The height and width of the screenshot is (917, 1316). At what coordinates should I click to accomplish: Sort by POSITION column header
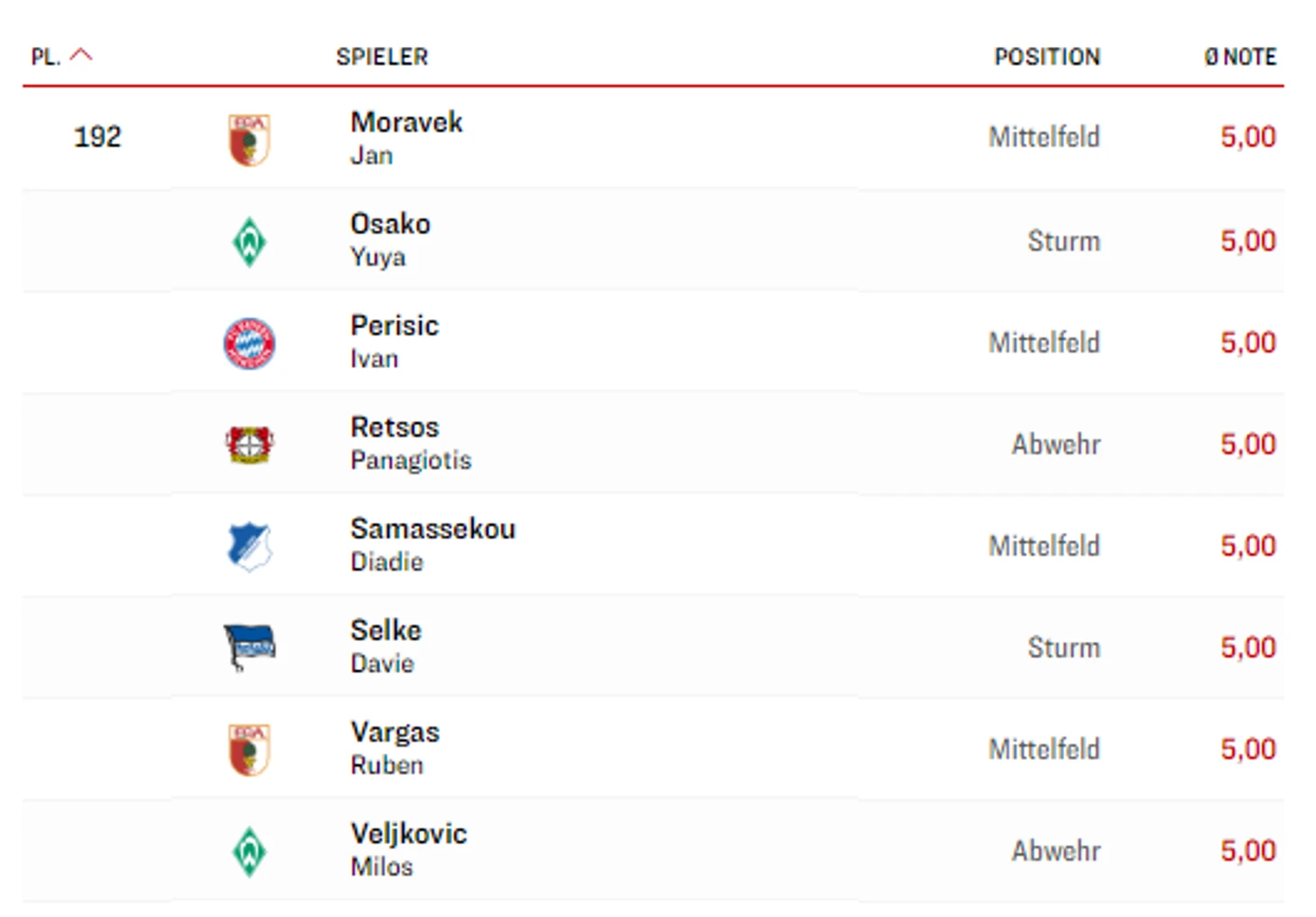(x=1047, y=57)
